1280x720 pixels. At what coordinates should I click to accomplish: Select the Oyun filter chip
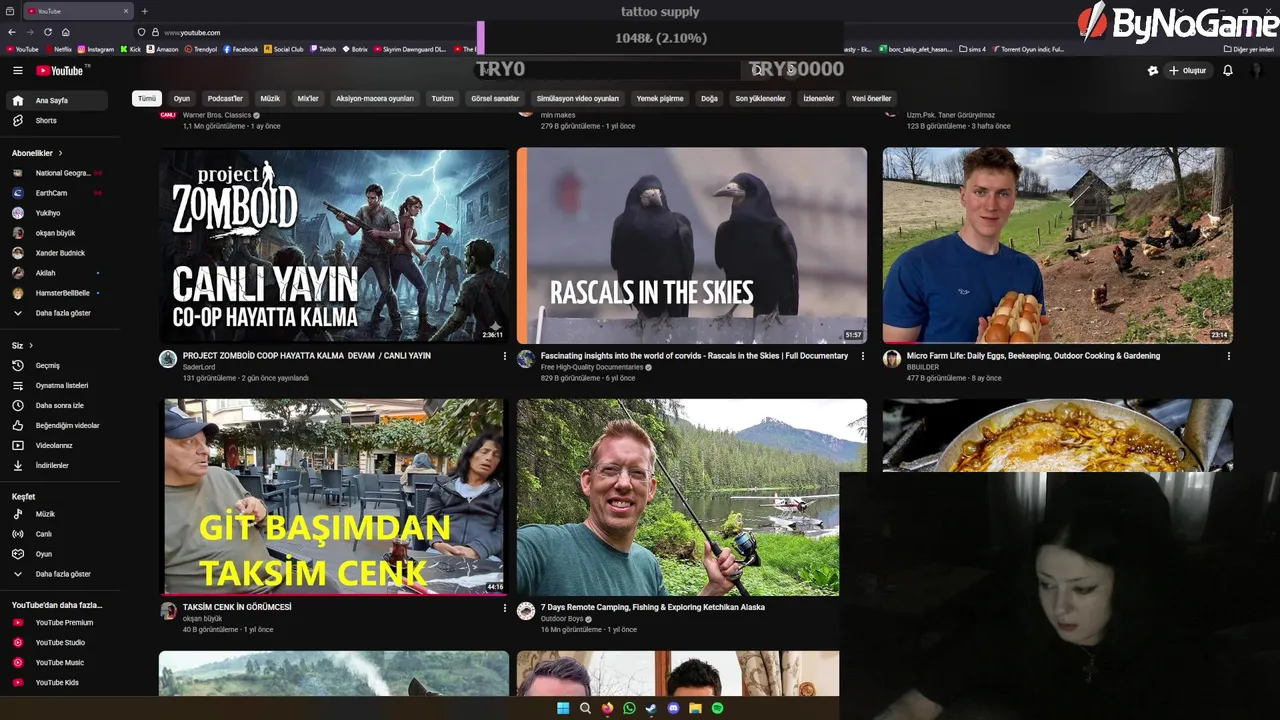(182, 99)
